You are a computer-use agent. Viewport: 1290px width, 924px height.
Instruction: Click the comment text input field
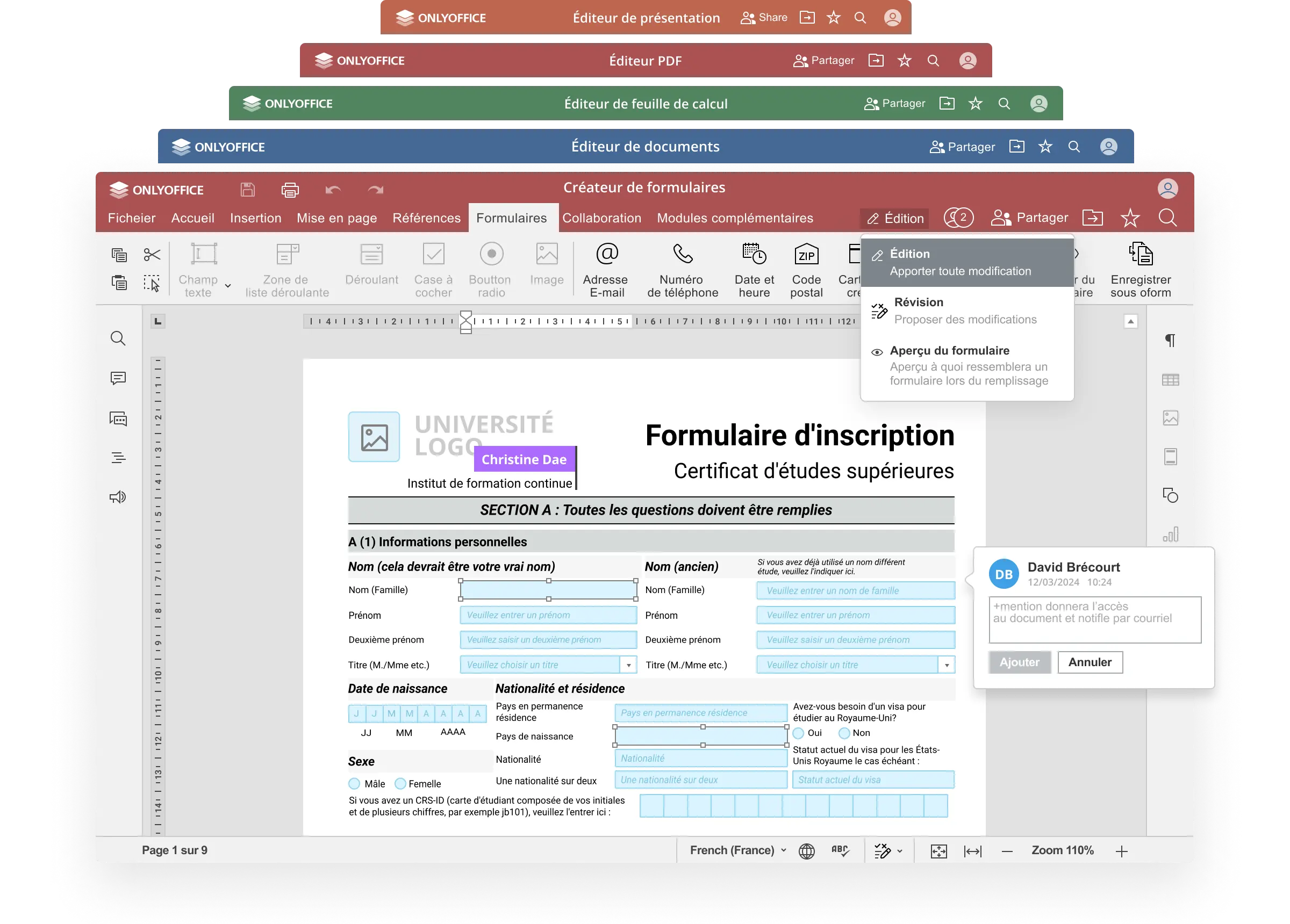click(x=1095, y=620)
